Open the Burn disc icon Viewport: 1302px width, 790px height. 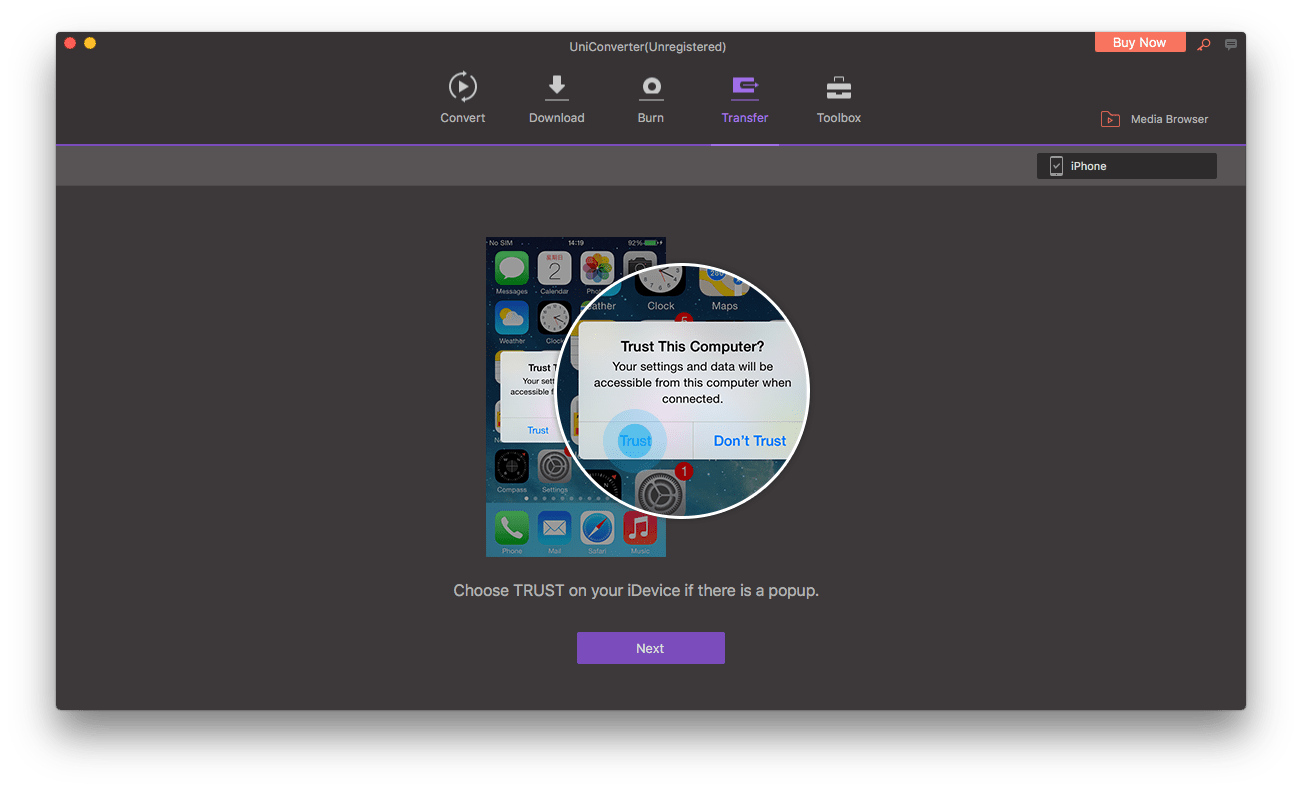[651, 87]
